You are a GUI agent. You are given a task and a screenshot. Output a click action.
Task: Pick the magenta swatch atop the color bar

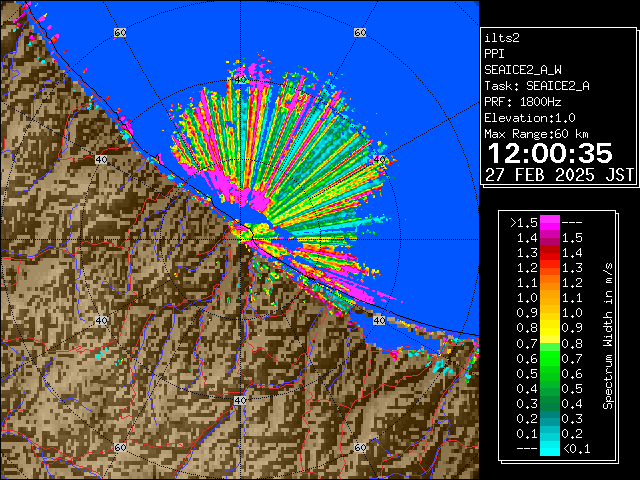click(550, 222)
